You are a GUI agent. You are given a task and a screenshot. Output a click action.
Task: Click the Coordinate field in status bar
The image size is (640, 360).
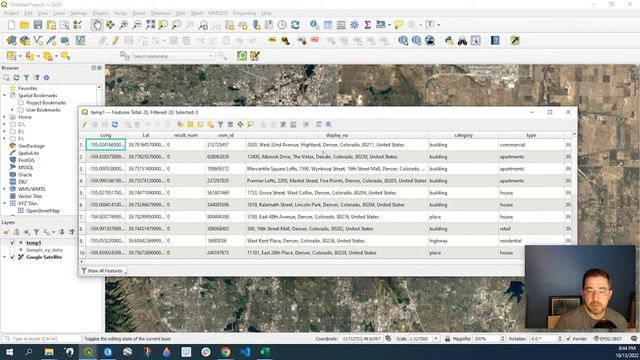361,339
